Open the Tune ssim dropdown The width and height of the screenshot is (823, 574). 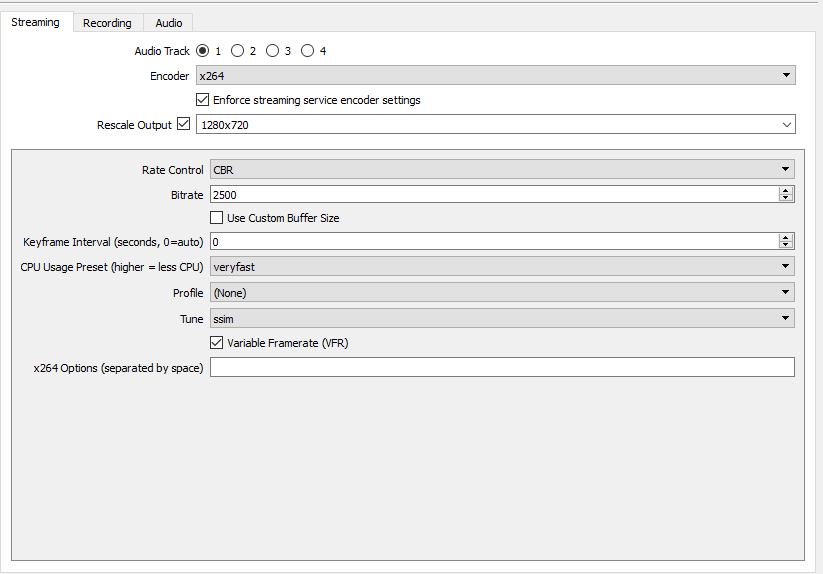(502, 318)
